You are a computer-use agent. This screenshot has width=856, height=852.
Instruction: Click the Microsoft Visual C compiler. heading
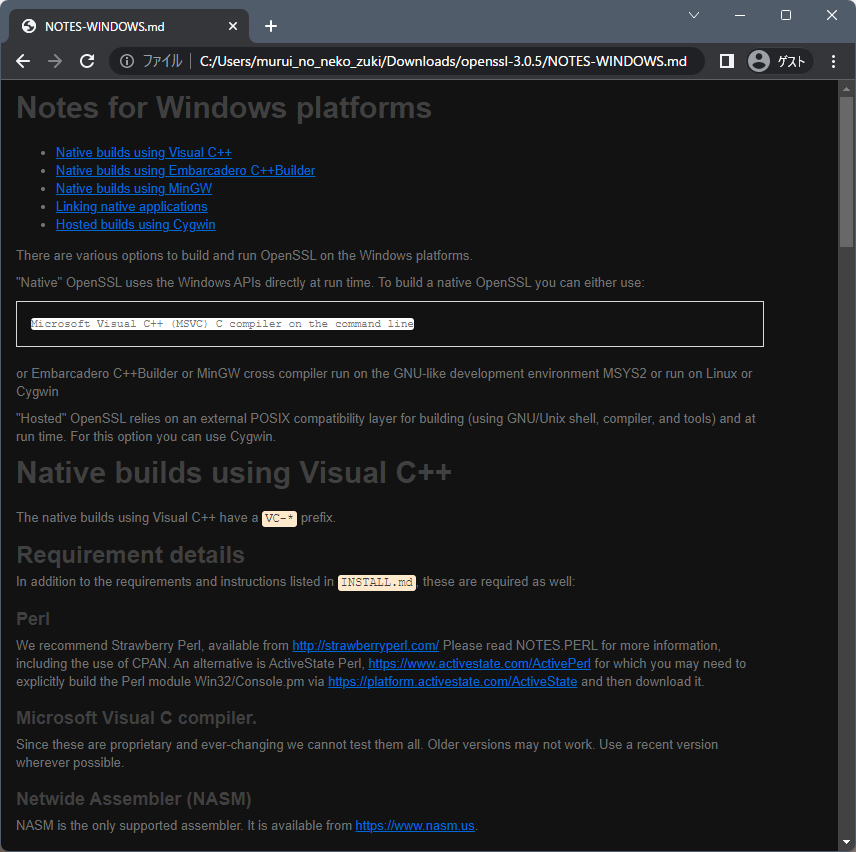pos(136,718)
